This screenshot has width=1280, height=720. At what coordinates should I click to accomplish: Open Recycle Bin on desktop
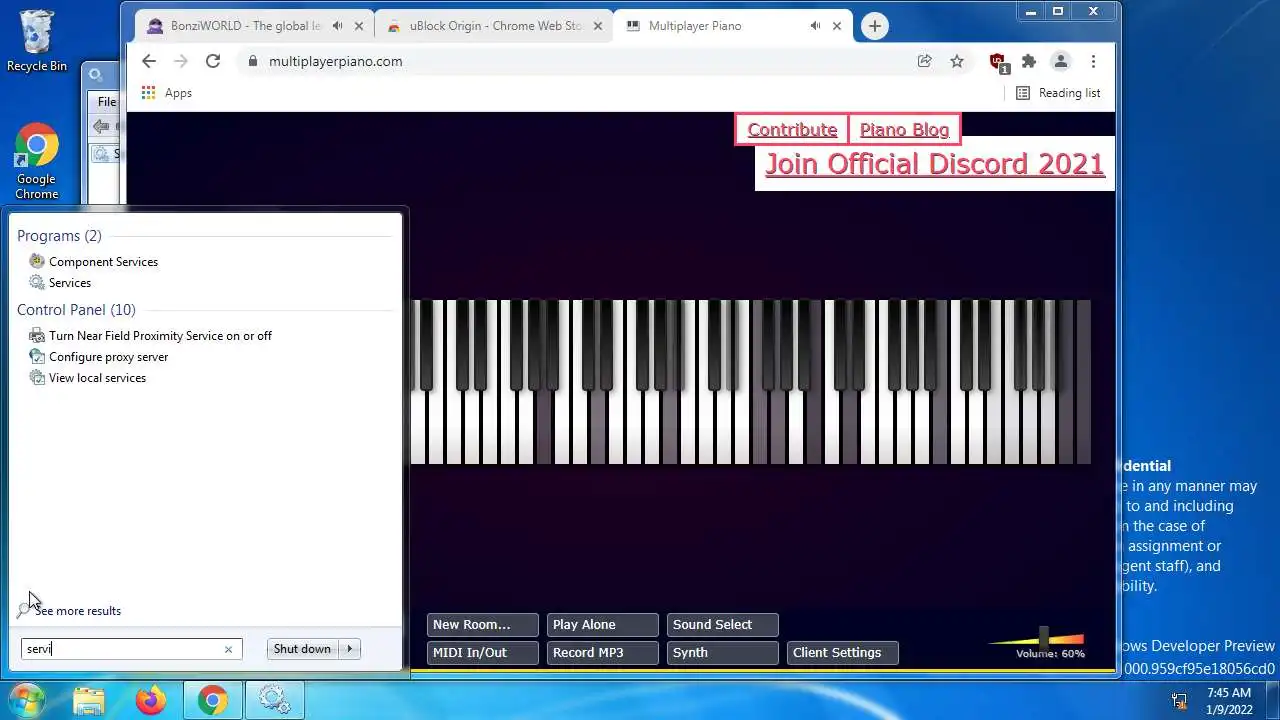click(x=37, y=42)
